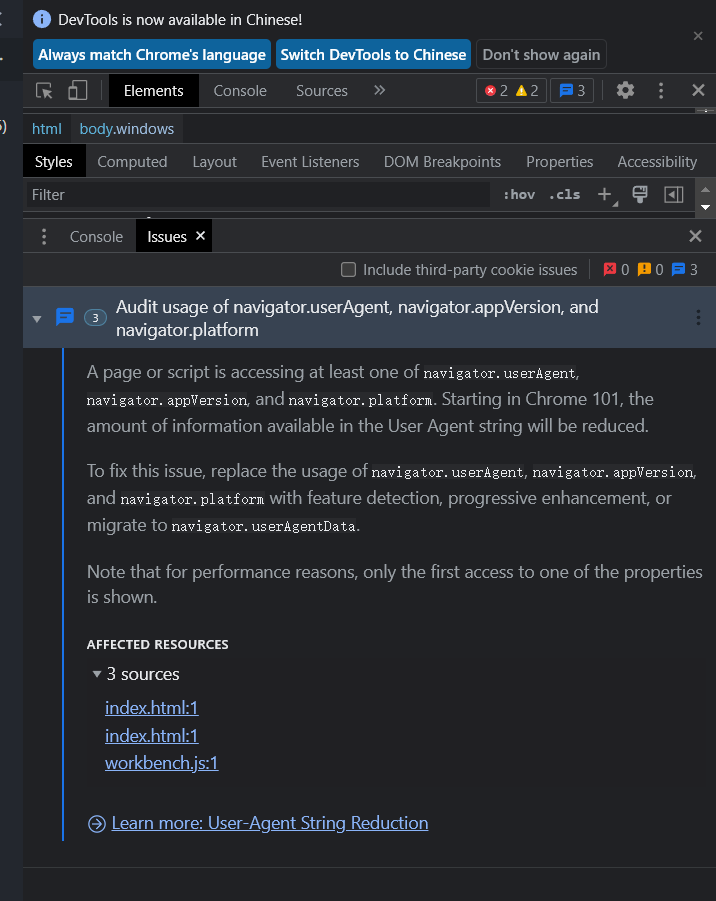Click Switch DevTools to Chinese button

373,55
